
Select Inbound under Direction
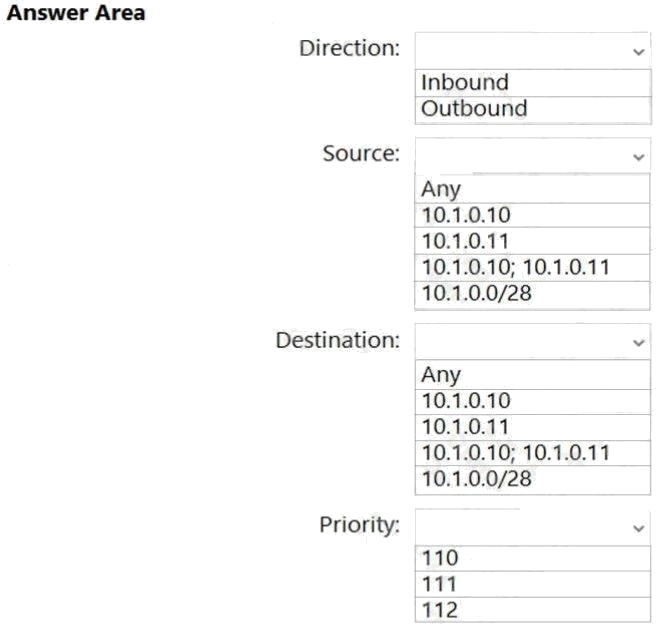coord(533,83)
